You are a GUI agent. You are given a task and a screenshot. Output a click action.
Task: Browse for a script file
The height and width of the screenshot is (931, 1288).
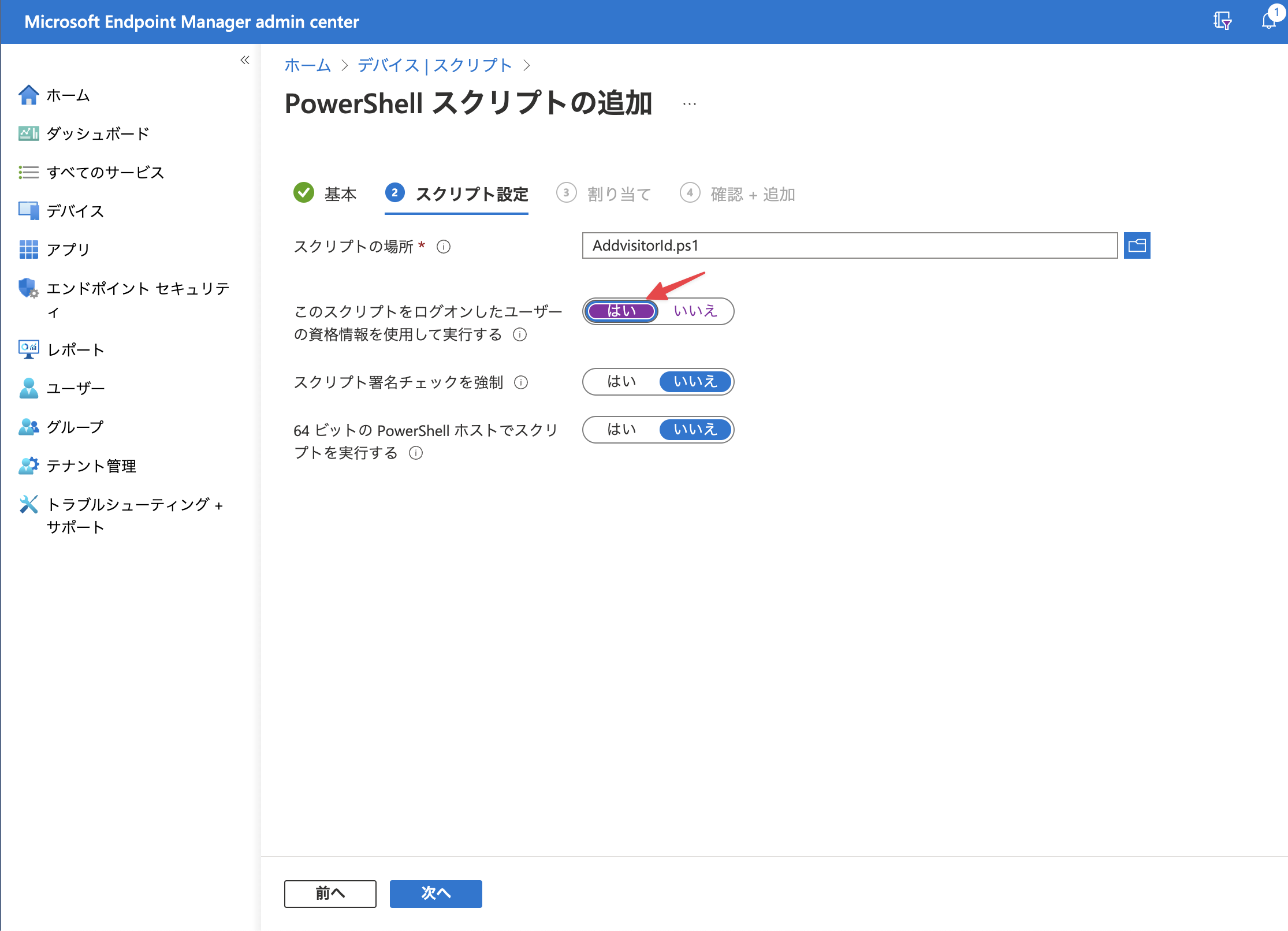point(1137,245)
